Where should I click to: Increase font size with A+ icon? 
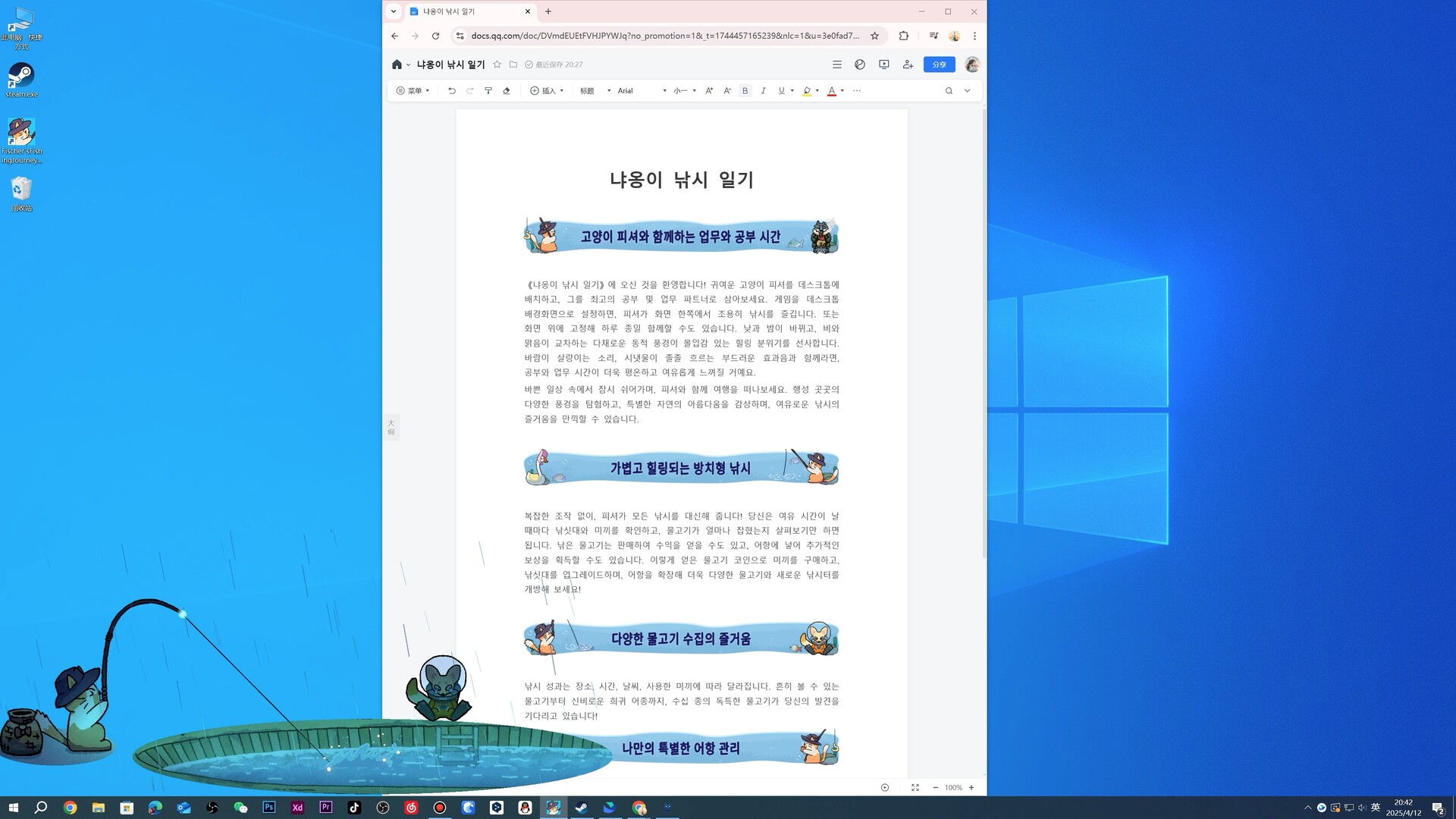coord(709,91)
